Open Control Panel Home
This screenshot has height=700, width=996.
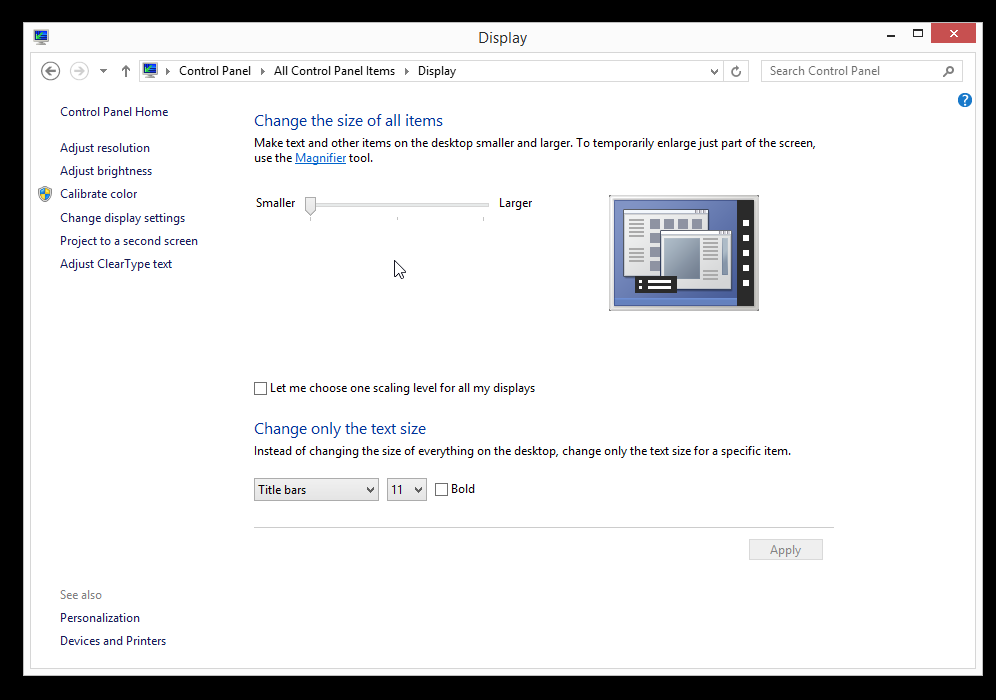click(114, 112)
